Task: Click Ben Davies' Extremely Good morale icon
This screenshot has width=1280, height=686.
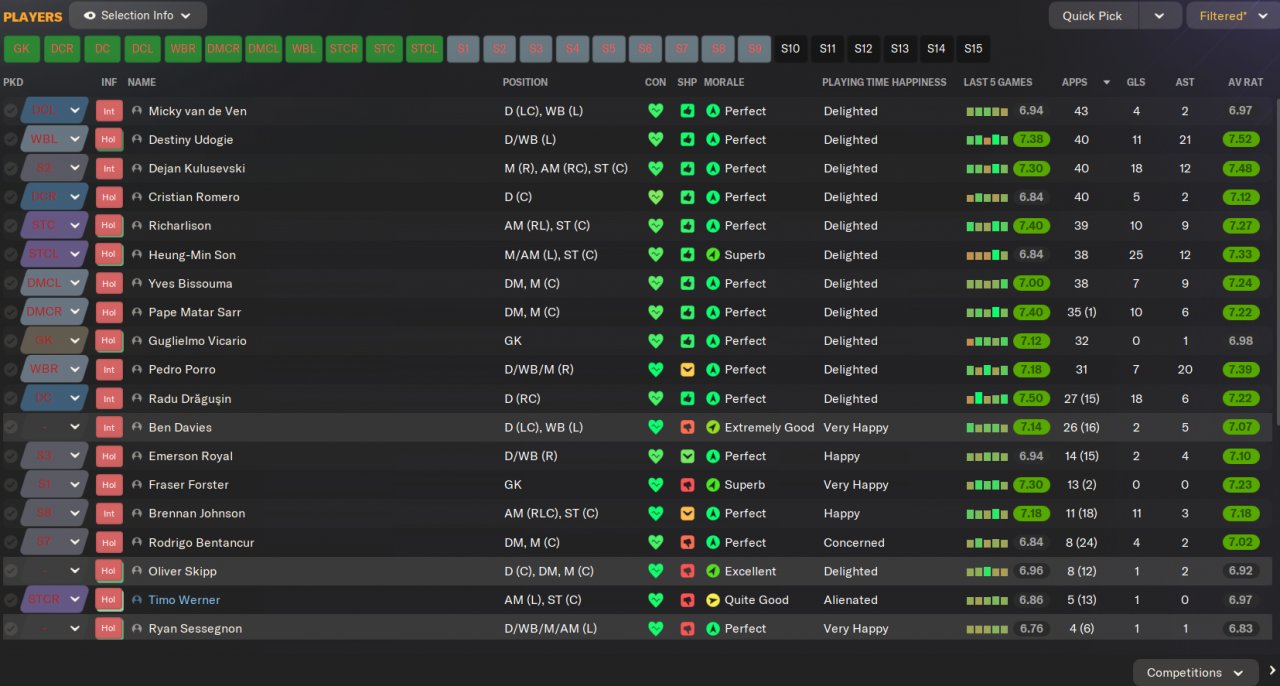Action: 713,427
